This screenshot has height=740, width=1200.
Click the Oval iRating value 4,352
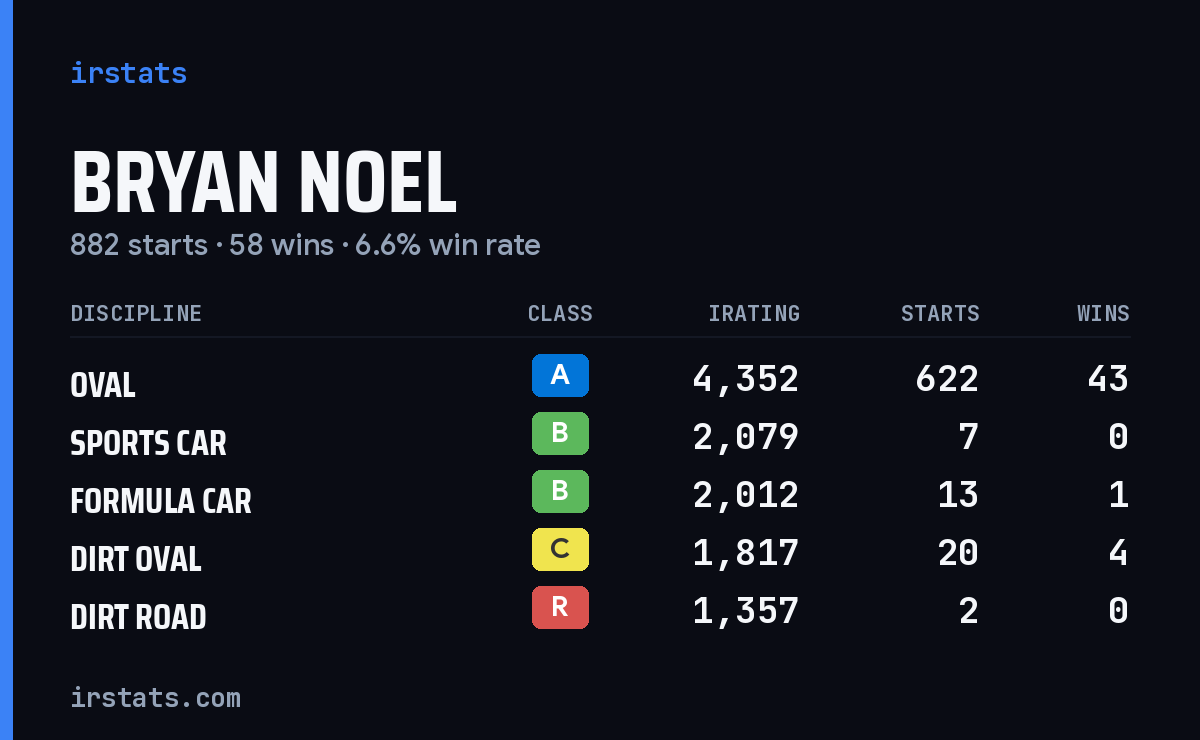tap(746, 379)
